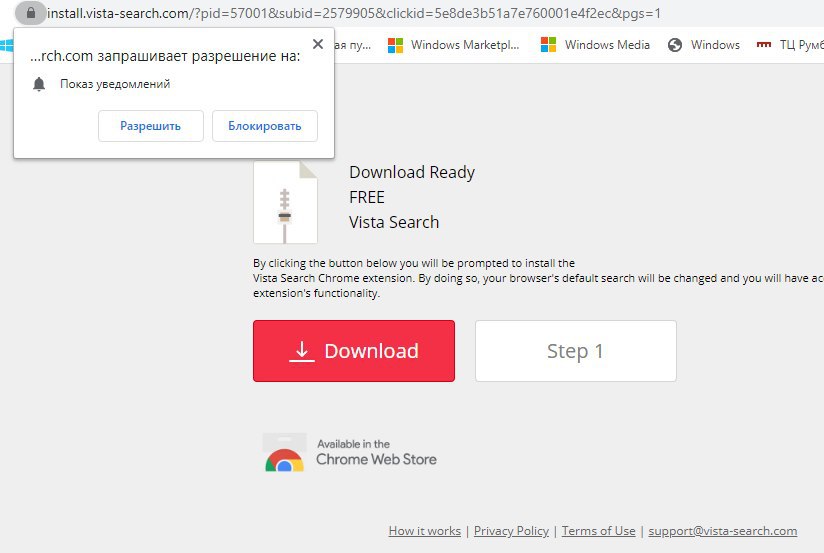Open the Windows bookmark with globe icon
Screen dimensions: 824x553
tap(704, 45)
